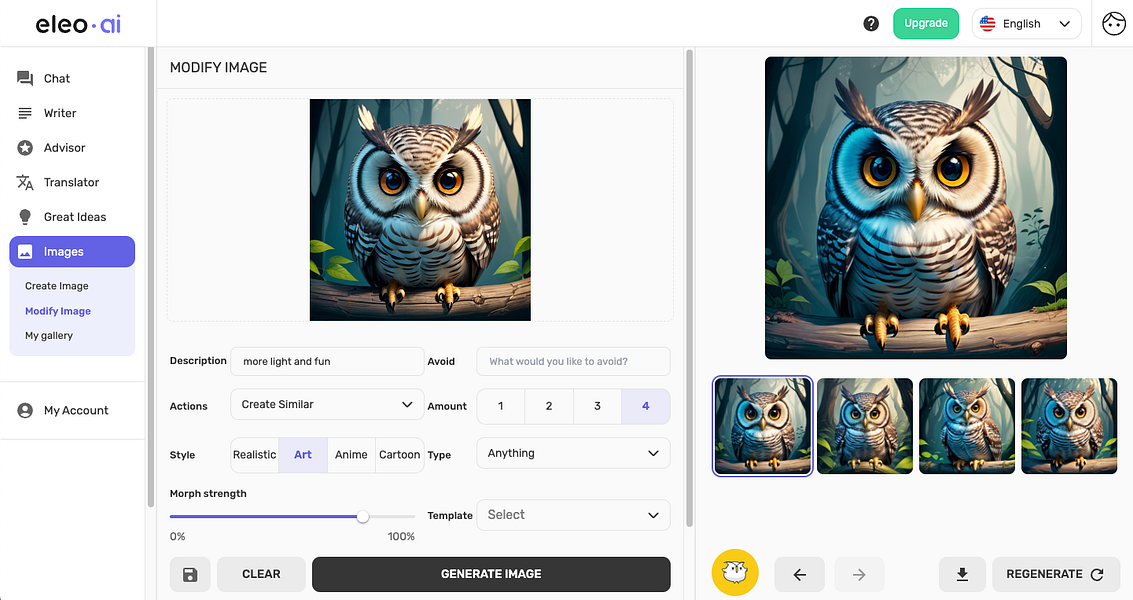Open the English language dropdown
Image resolution: width=1133 pixels, height=600 pixels.
[x=1026, y=23]
